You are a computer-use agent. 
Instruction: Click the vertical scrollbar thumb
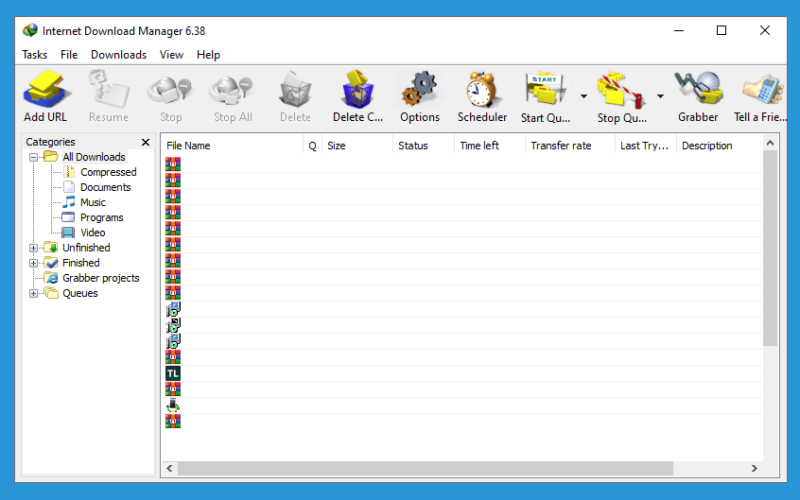(x=770, y=247)
